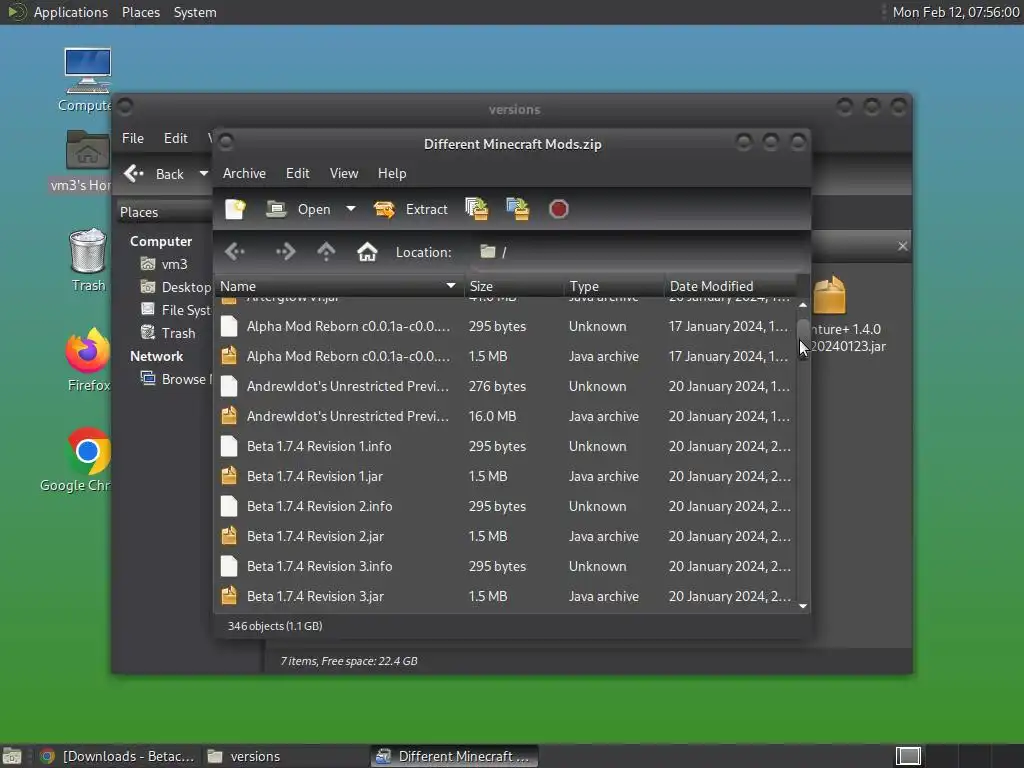The width and height of the screenshot is (1024, 768).
Task: Click the archive list scrollbar thumb
Action: [x=803, y=338]
